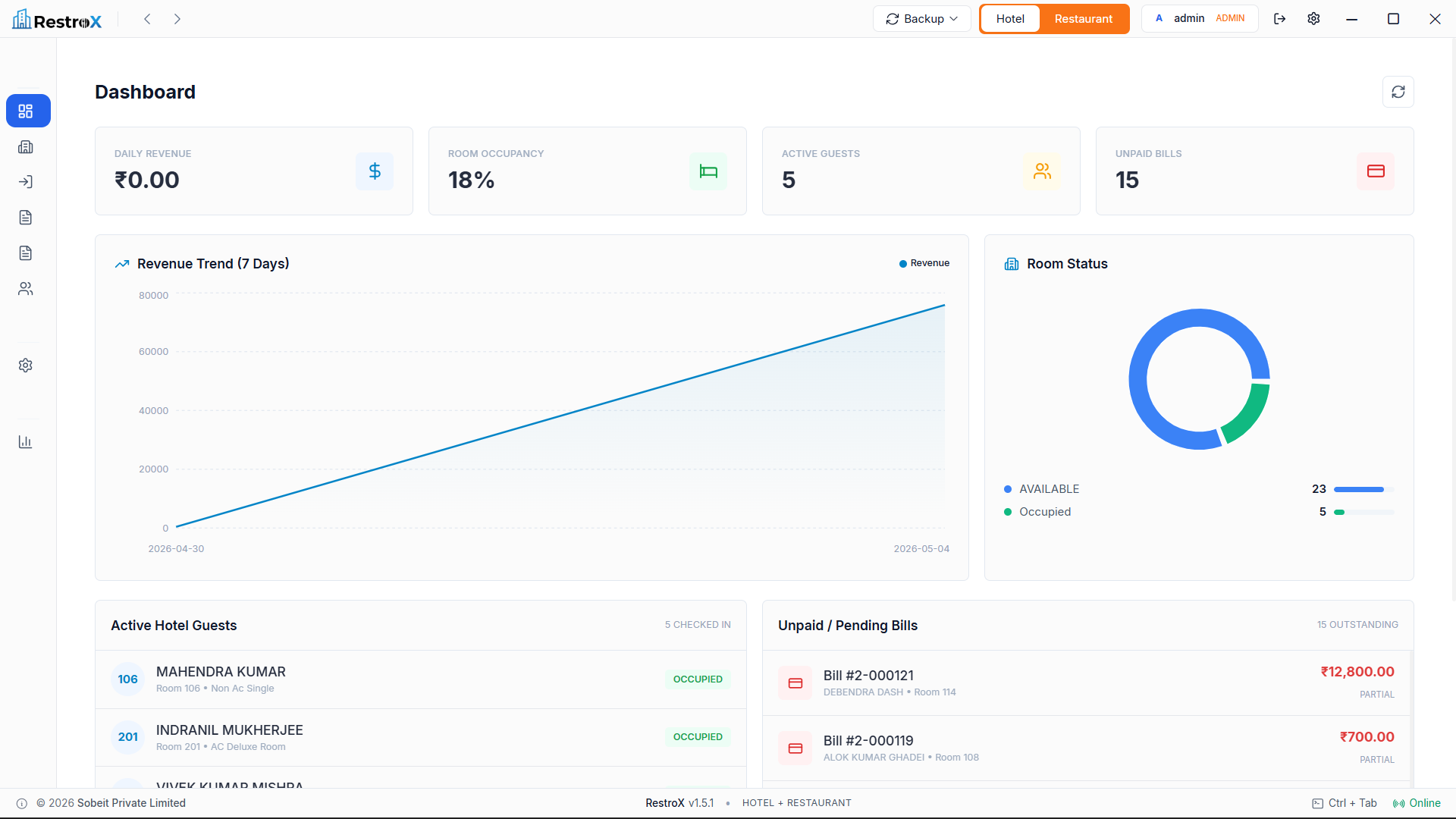The image size is (1456, 819).
Task: Click the Daily Revenue dollar icon
Action: 375,171
